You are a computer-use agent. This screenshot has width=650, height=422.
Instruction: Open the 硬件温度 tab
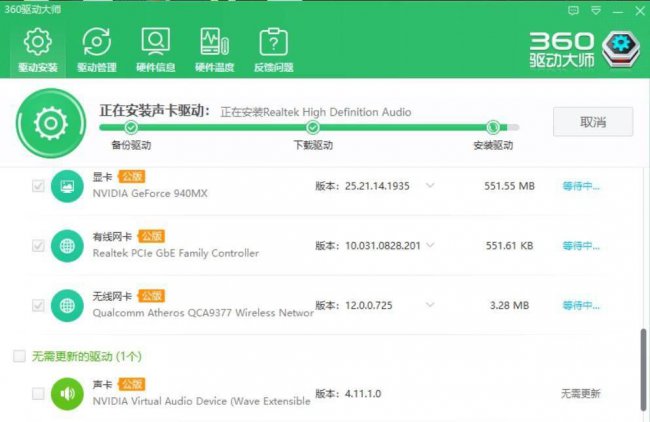click(x=214, y=50)
